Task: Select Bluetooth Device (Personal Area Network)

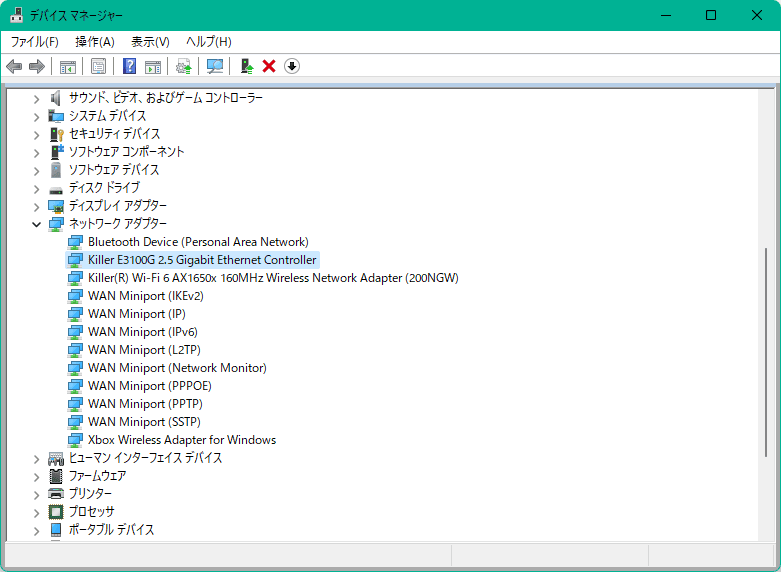Action: tap(197, 242)
